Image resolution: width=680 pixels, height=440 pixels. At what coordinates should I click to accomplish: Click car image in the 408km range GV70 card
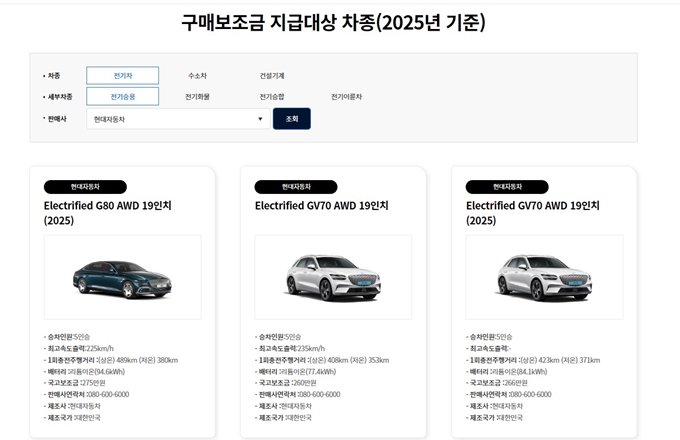[333, 277]
